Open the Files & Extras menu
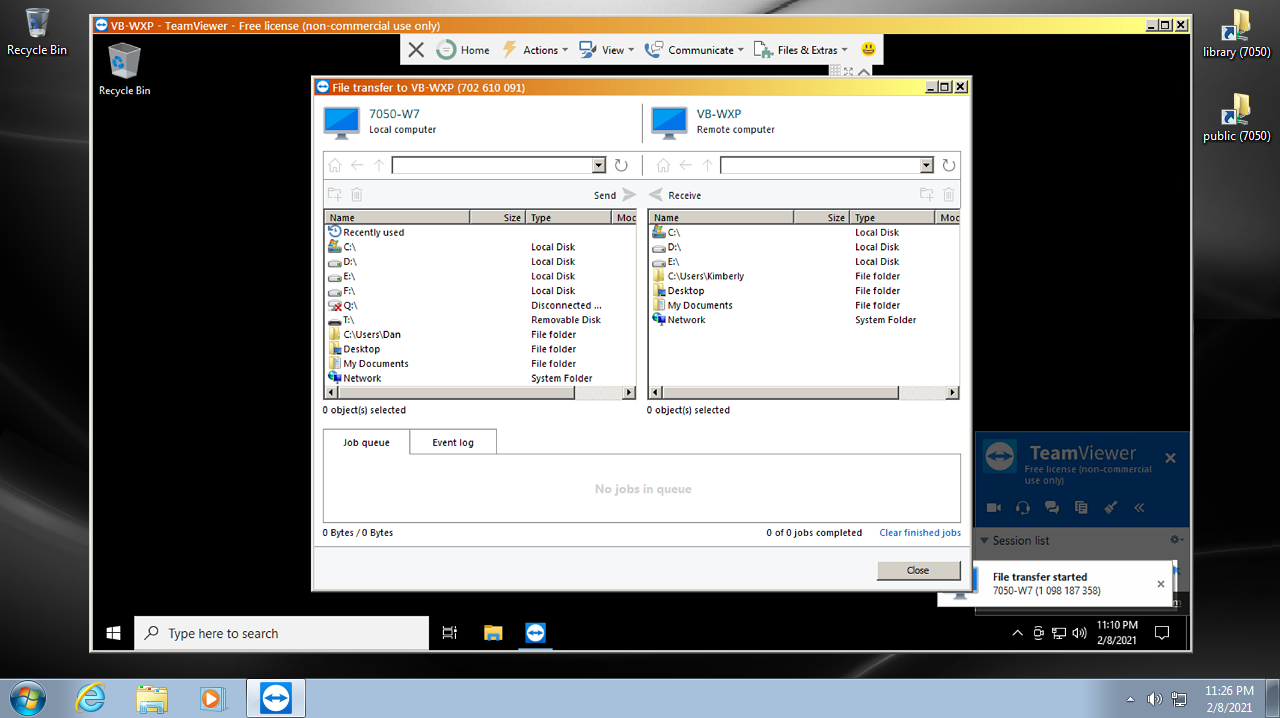The image size is (1280, 718). [799, 50]
